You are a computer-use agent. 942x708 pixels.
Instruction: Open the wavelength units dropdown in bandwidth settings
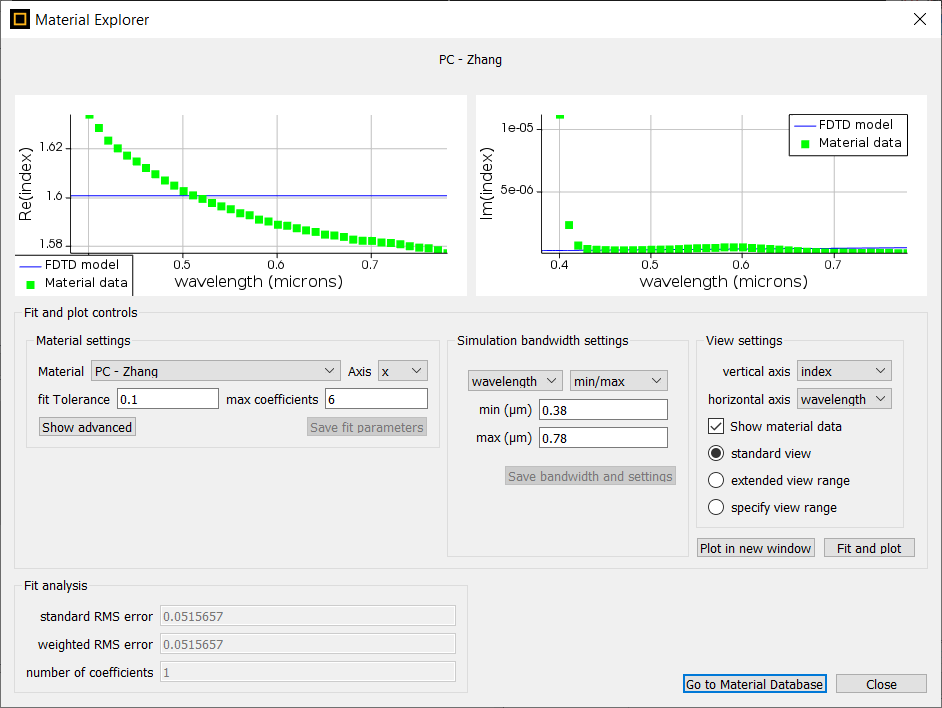tap(515, 380)
